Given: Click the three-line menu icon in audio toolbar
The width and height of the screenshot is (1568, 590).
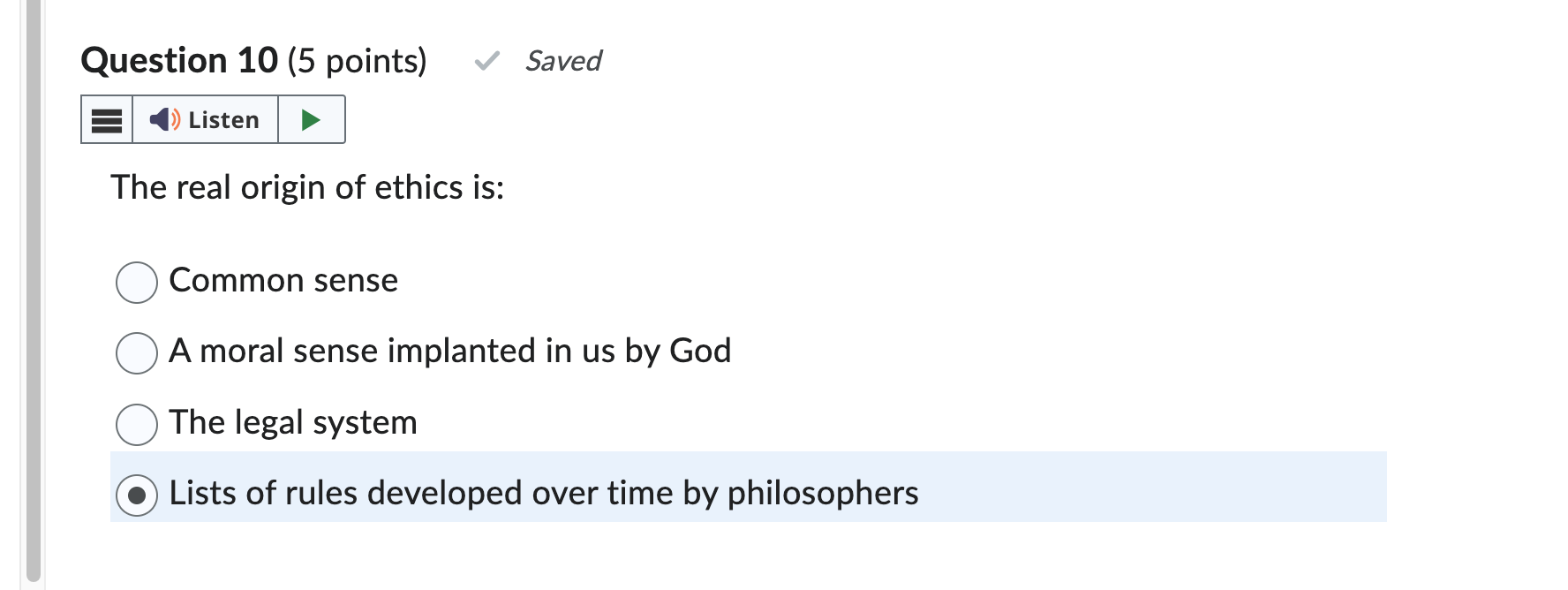Looking at the screenshot, I should coord(105,119).
